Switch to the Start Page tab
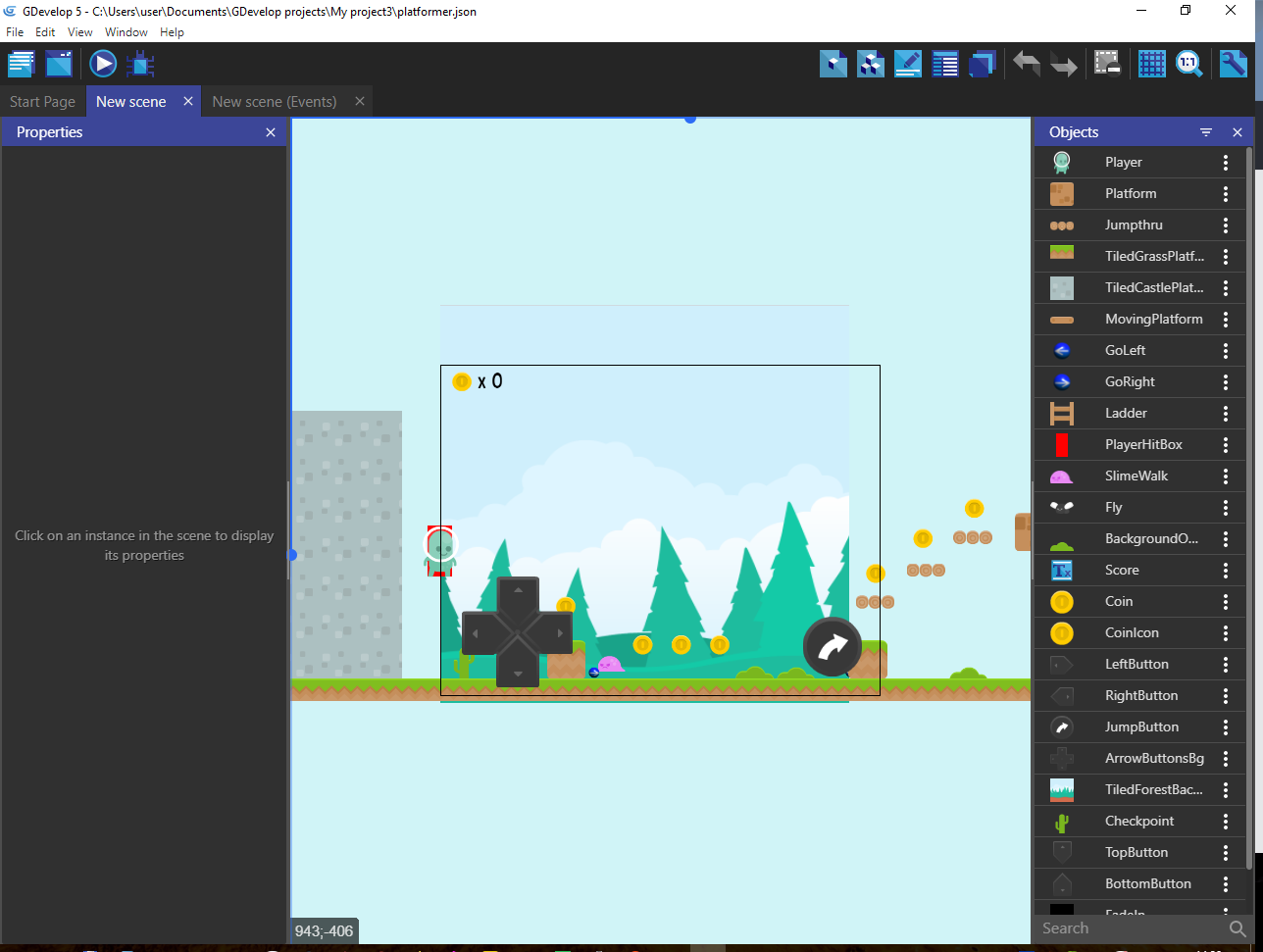The image size is (1263, 952). [x=42, y=102]
